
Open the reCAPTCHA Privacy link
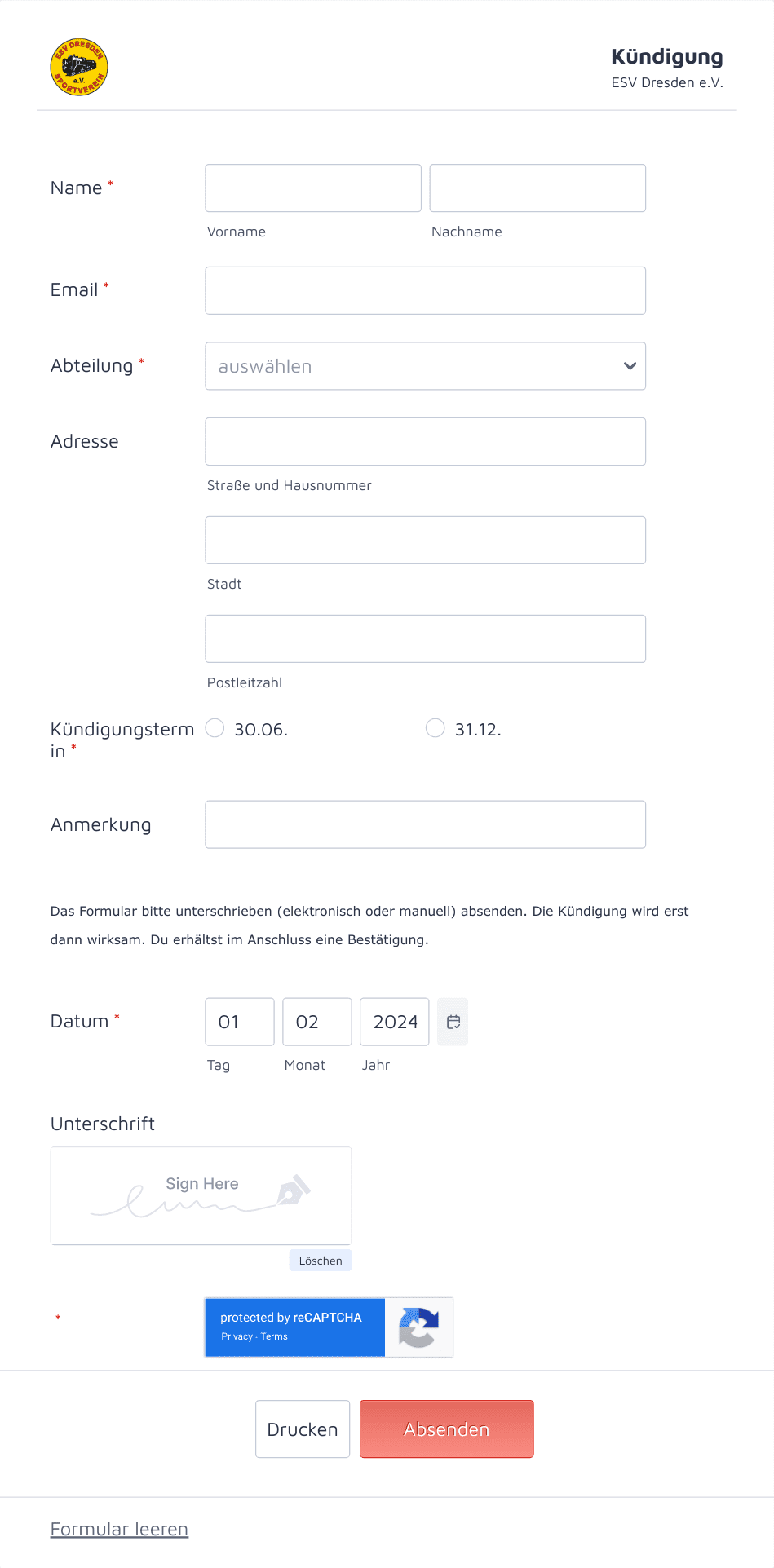click(237, 1336)
